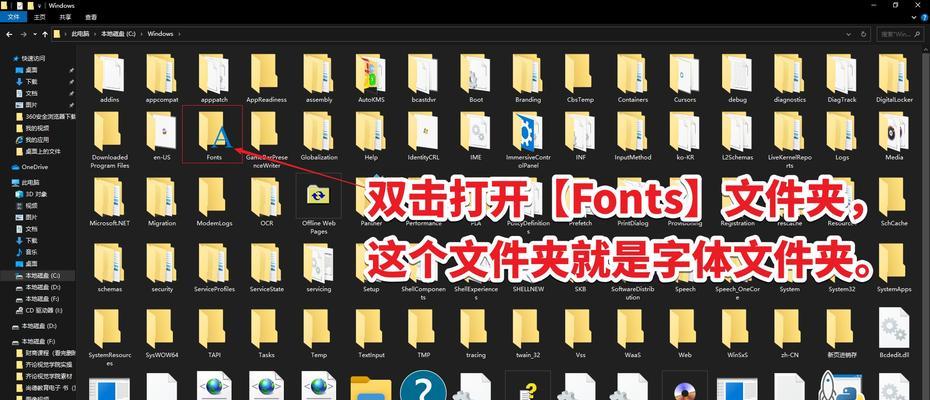Open the address bar history dropdown
This screenshot has width=930, height=400.
849,34
